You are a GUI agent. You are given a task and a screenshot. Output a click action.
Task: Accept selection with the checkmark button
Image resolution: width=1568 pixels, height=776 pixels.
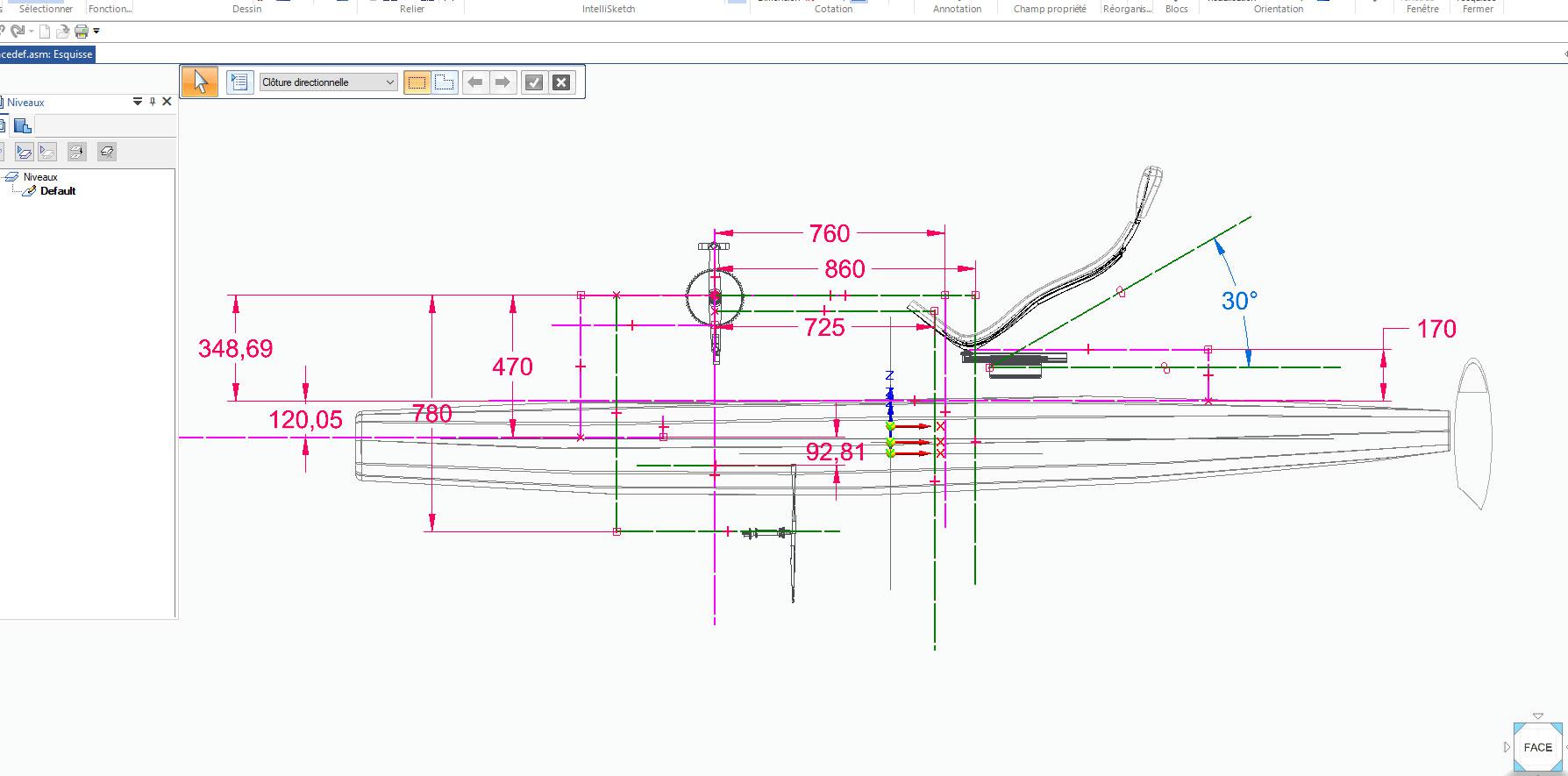533,82
